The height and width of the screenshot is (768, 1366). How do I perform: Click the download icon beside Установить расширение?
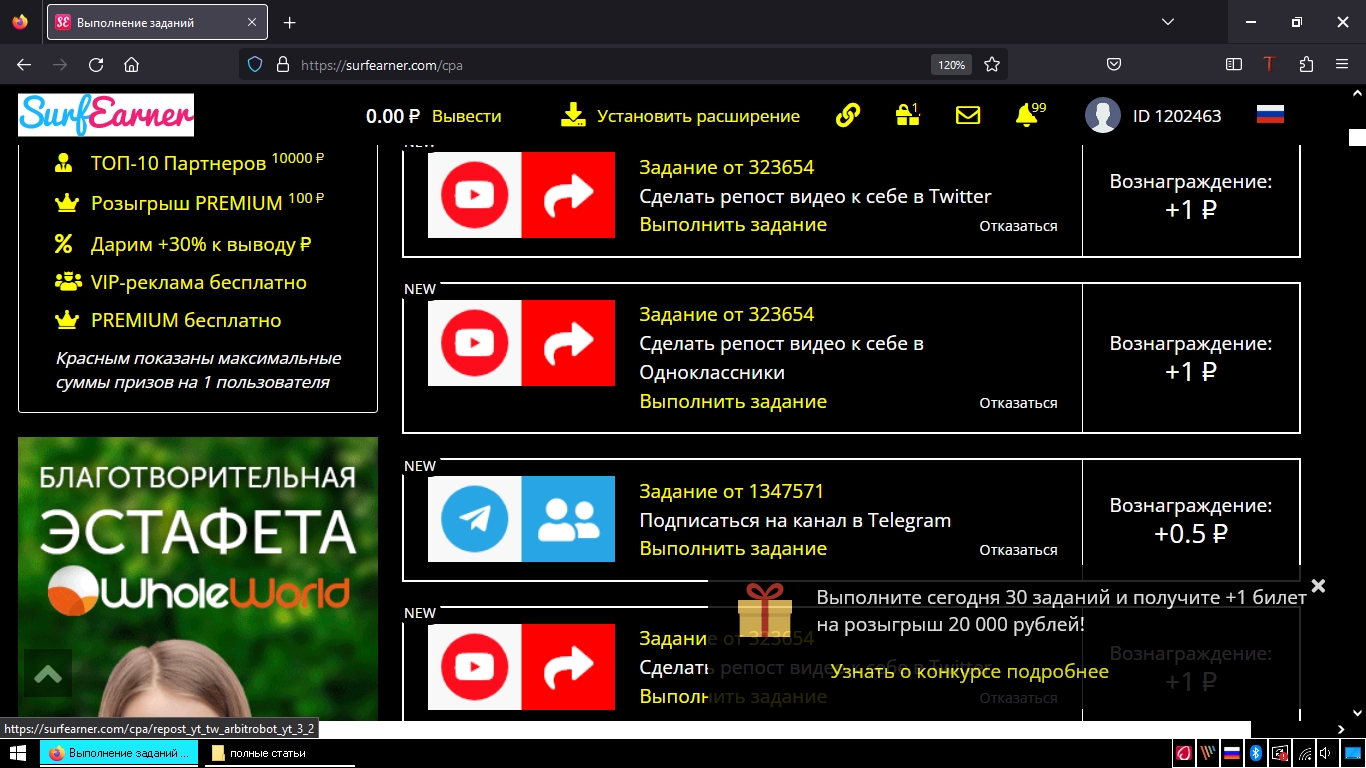point(573,115)
